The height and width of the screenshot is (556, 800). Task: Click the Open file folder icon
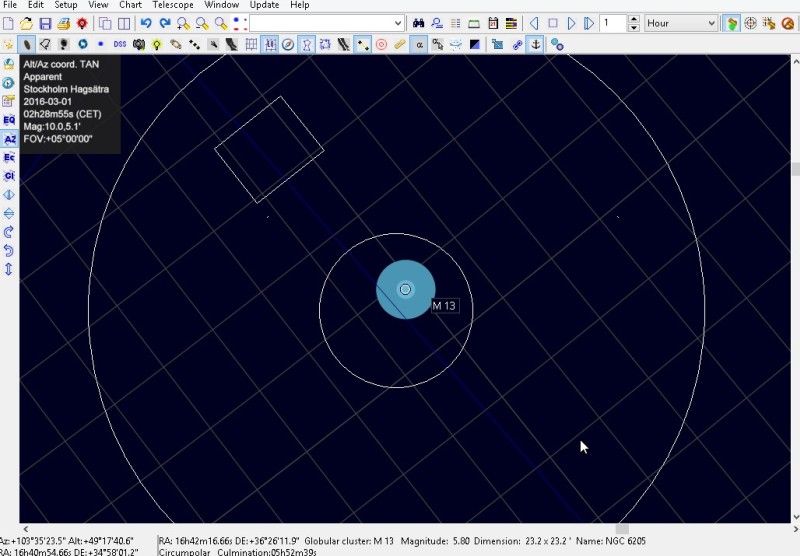pyautogui.click(x=27, y=23)
